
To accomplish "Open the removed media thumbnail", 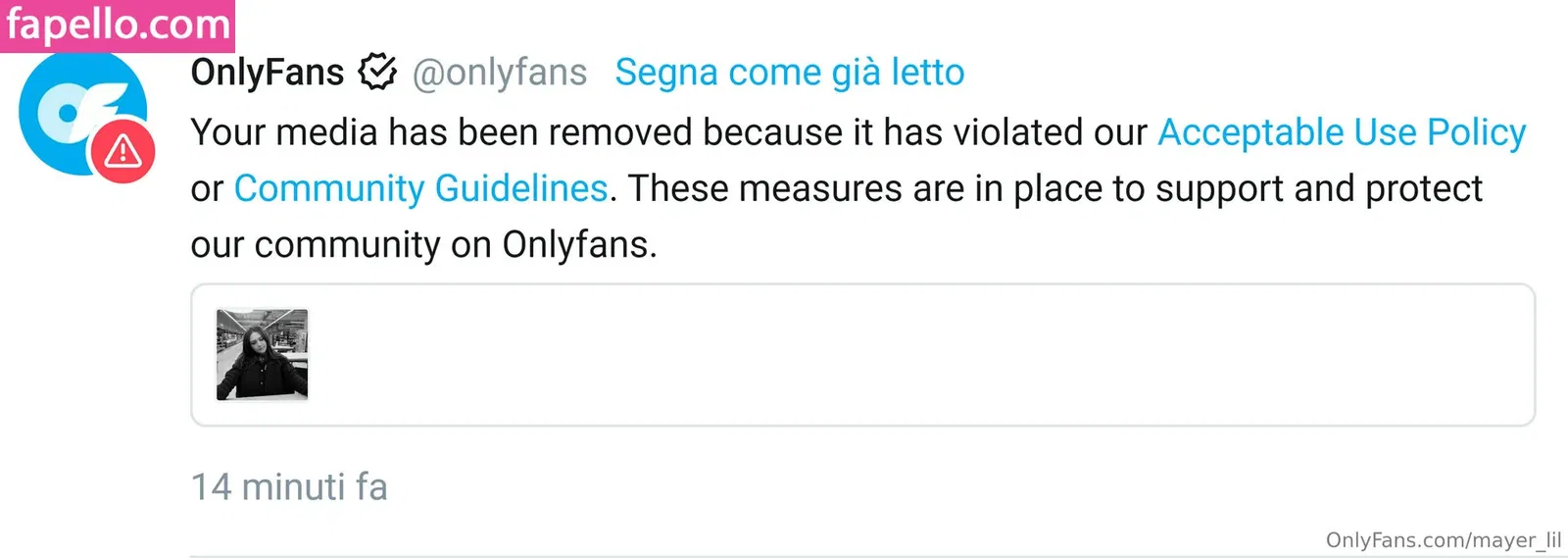I will 262,354.
